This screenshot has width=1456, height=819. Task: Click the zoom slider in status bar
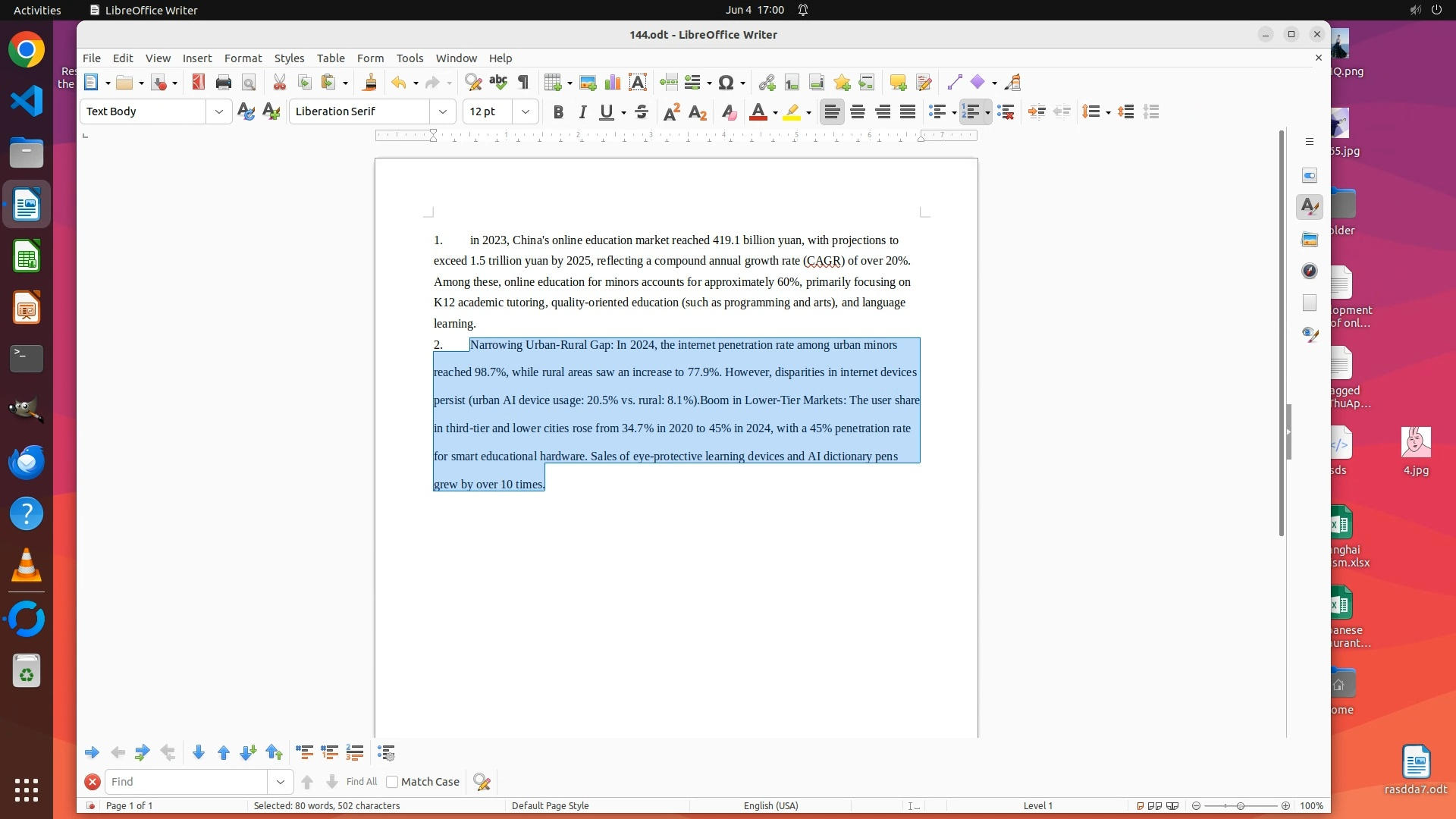1241,805
